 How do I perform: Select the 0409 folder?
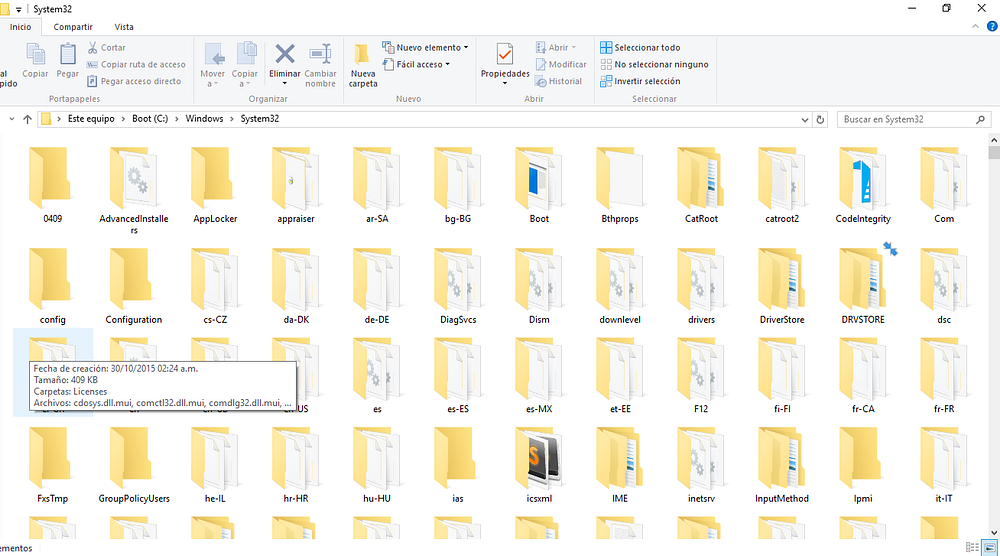[52, 185]
